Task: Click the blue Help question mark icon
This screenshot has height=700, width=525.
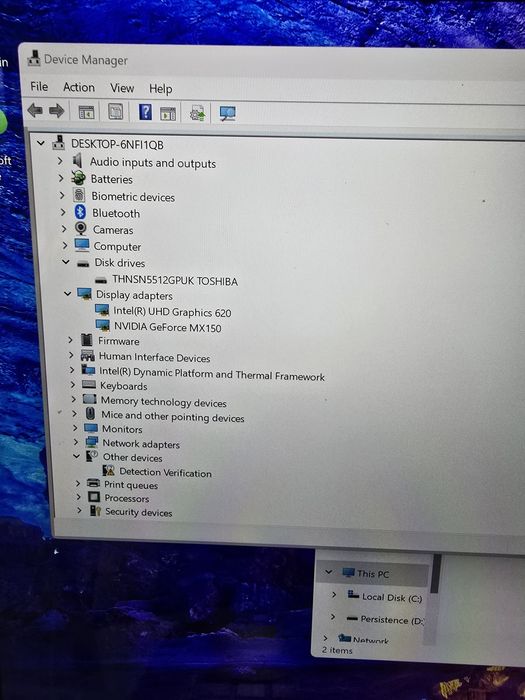Action: pyautogui.click(x=145, y=112)
